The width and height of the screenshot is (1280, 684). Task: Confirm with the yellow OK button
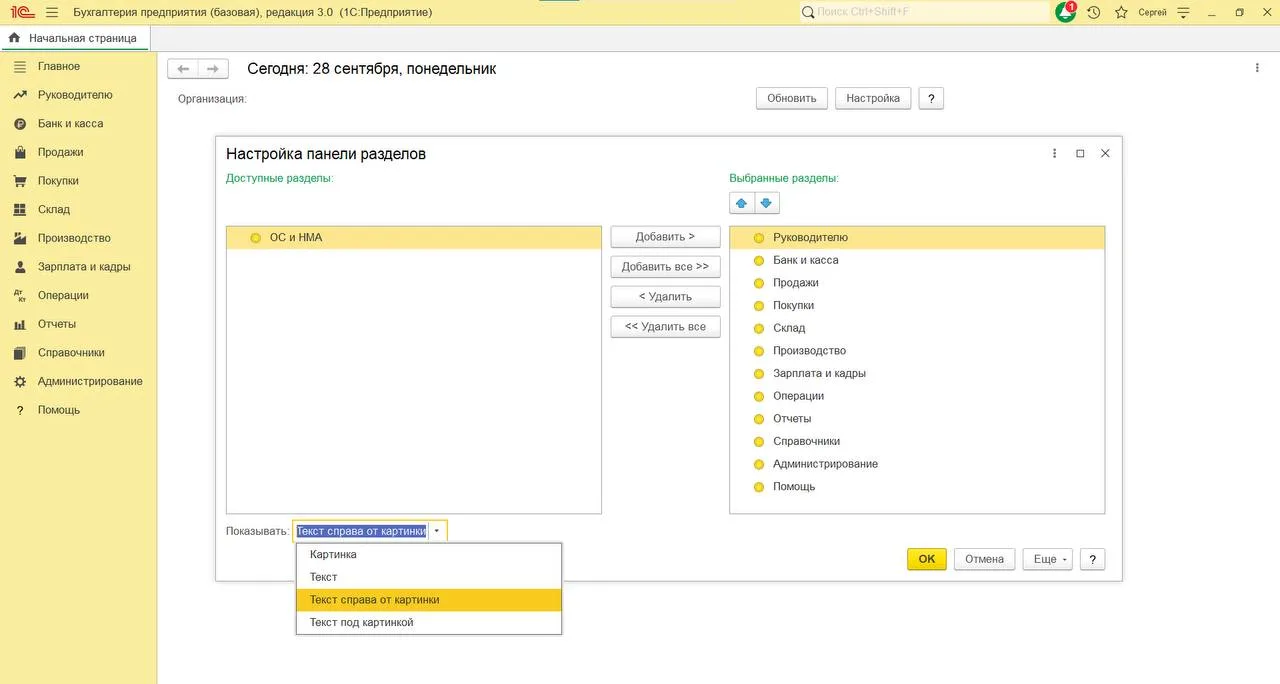(x=927, y=559)
